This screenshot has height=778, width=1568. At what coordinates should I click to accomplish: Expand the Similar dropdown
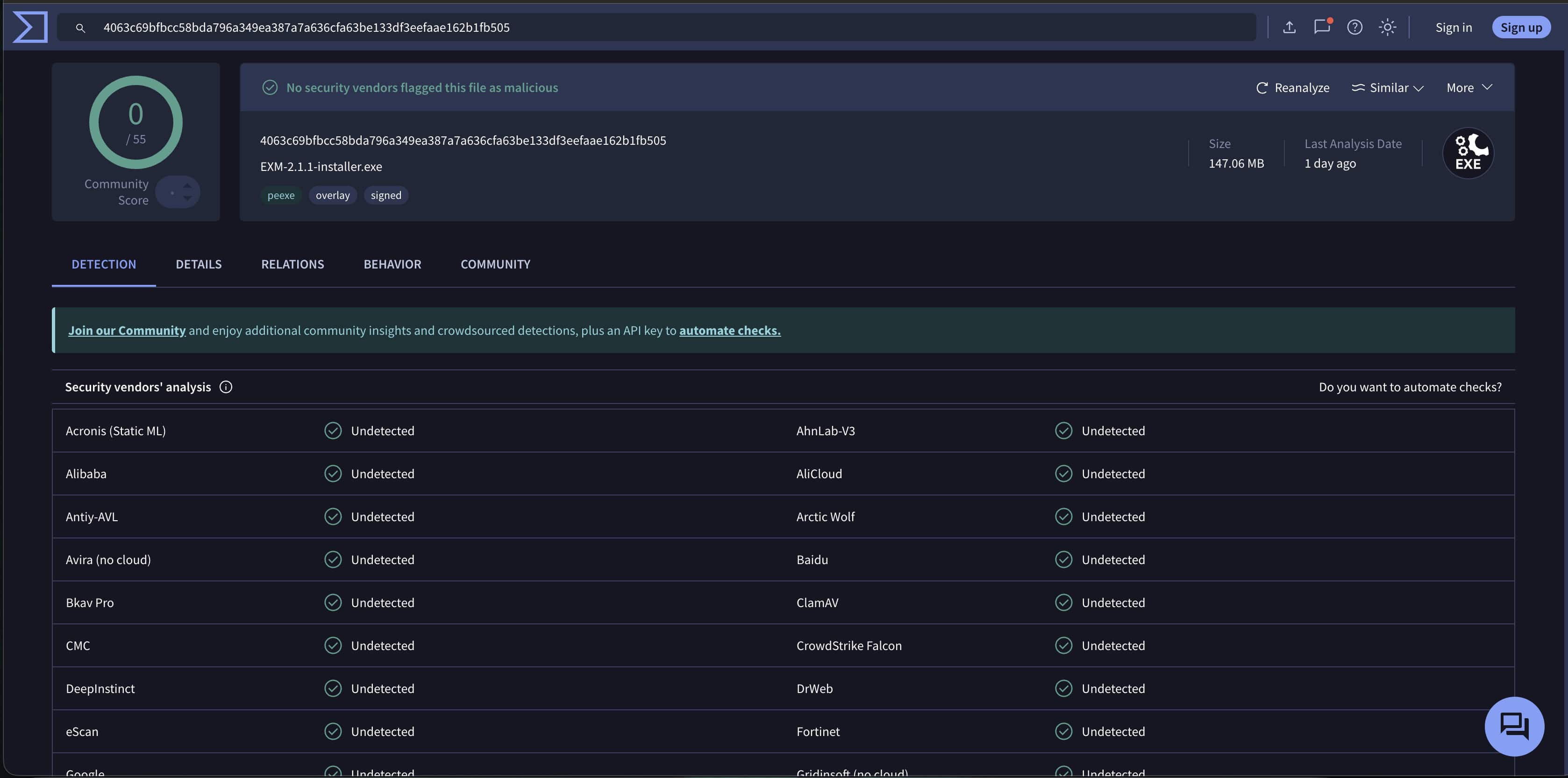tap(1388, 88)
